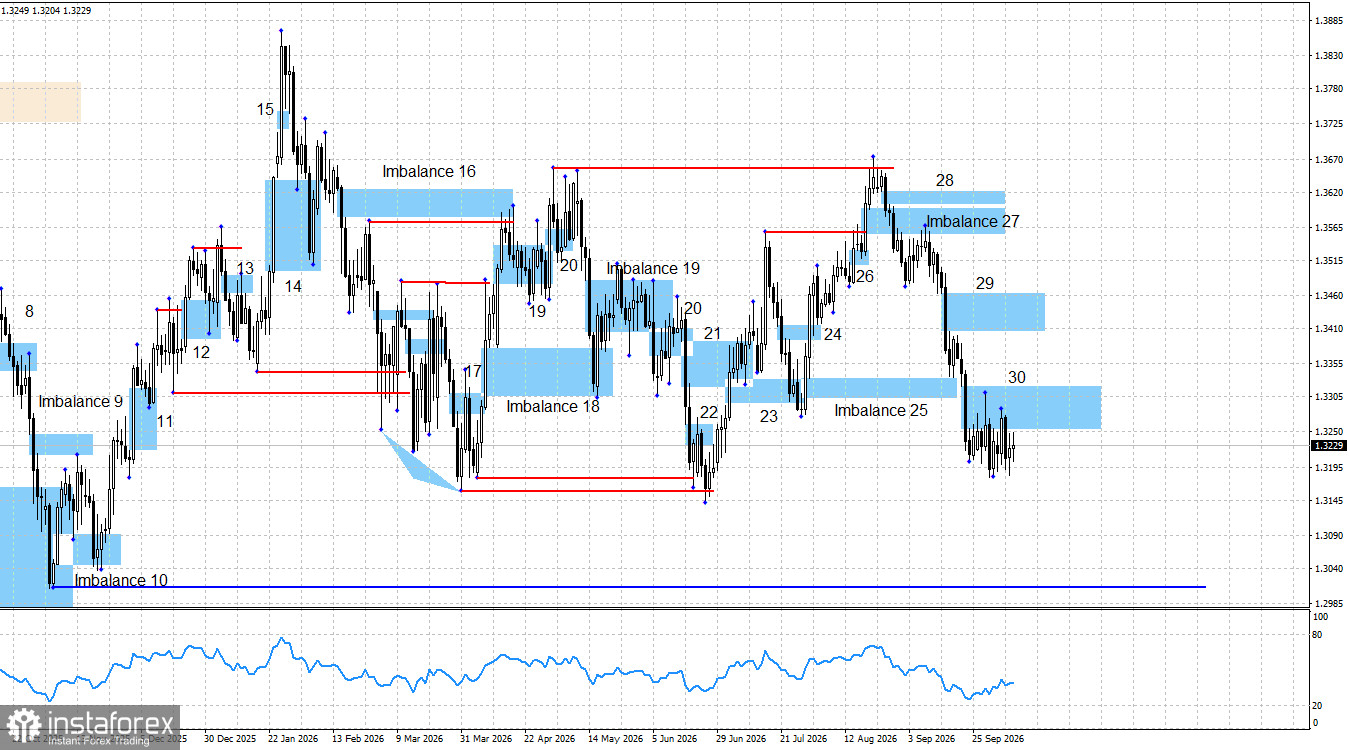Click zone label "13"
This screenshot has height=750, width=1350.
click(245, 269)
